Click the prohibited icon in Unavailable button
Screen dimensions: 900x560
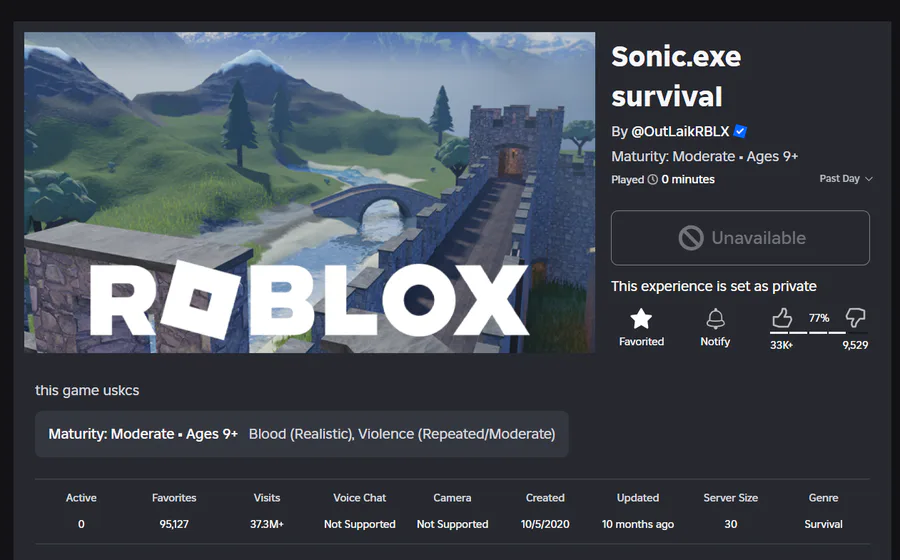[x=691, y=238]
